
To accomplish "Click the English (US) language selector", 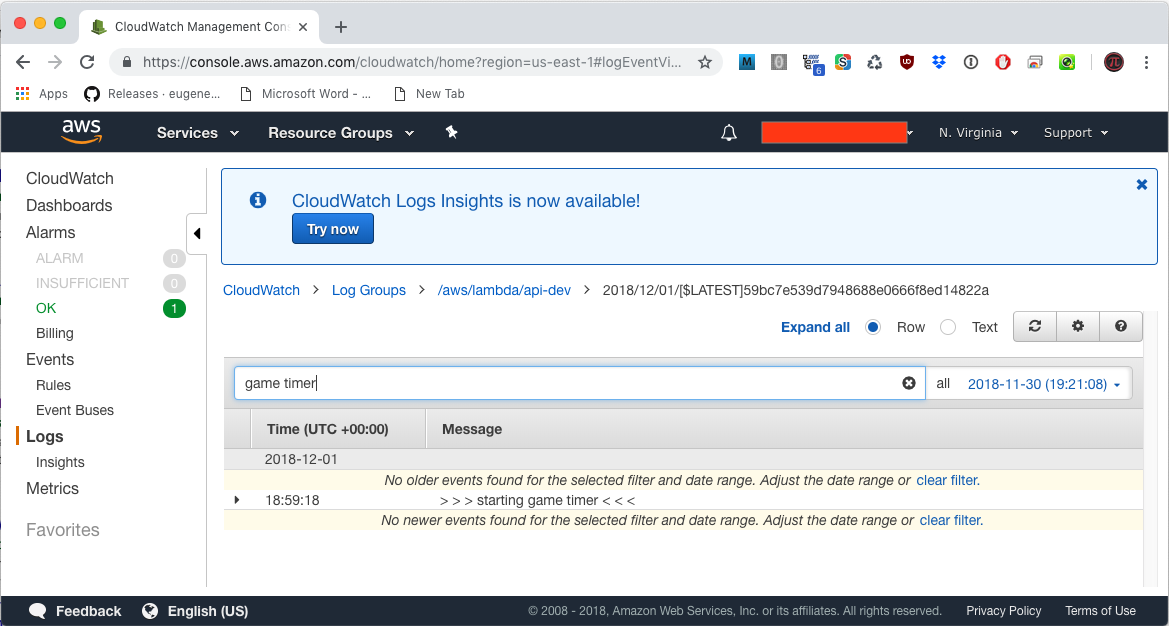I will [208, 611].
